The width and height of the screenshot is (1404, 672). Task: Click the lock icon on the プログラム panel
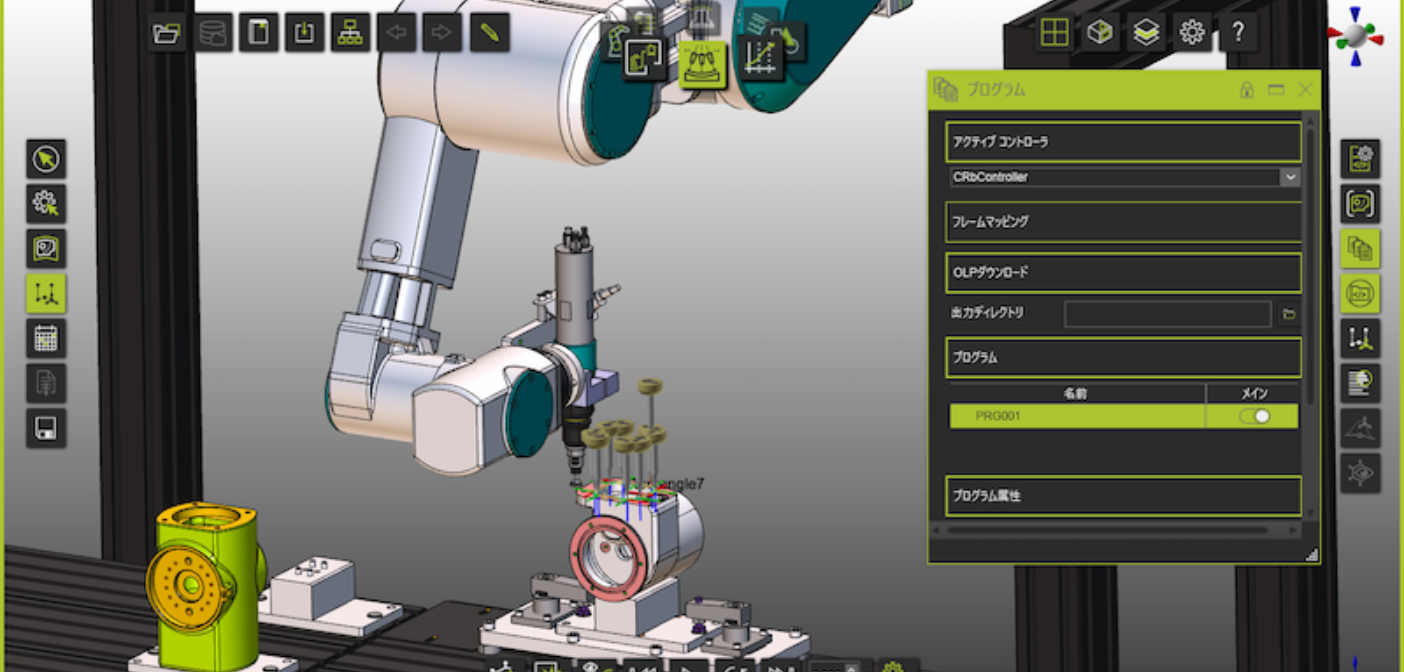coord(1246,89)
